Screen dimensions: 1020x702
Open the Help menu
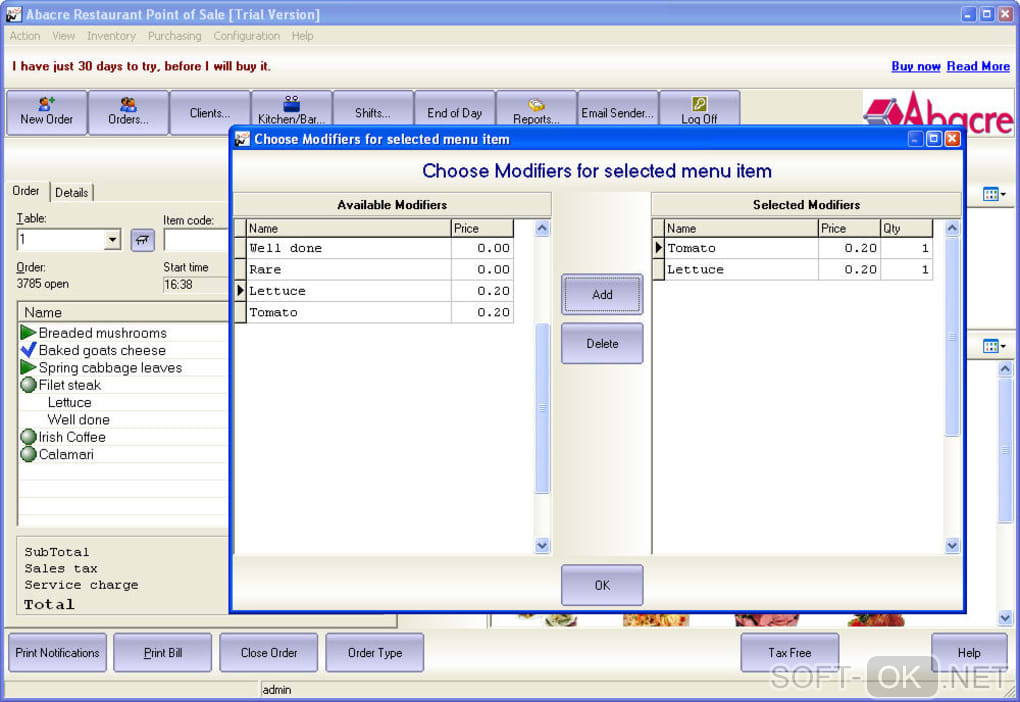pos(302,36)
